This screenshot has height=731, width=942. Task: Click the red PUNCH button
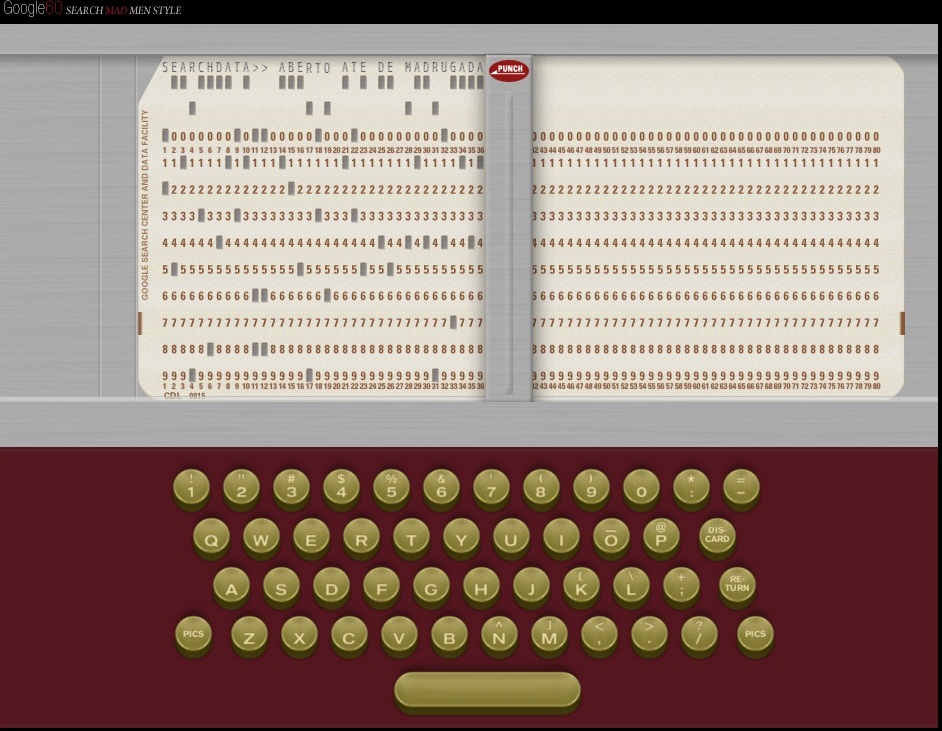click(x=508, y=70)
